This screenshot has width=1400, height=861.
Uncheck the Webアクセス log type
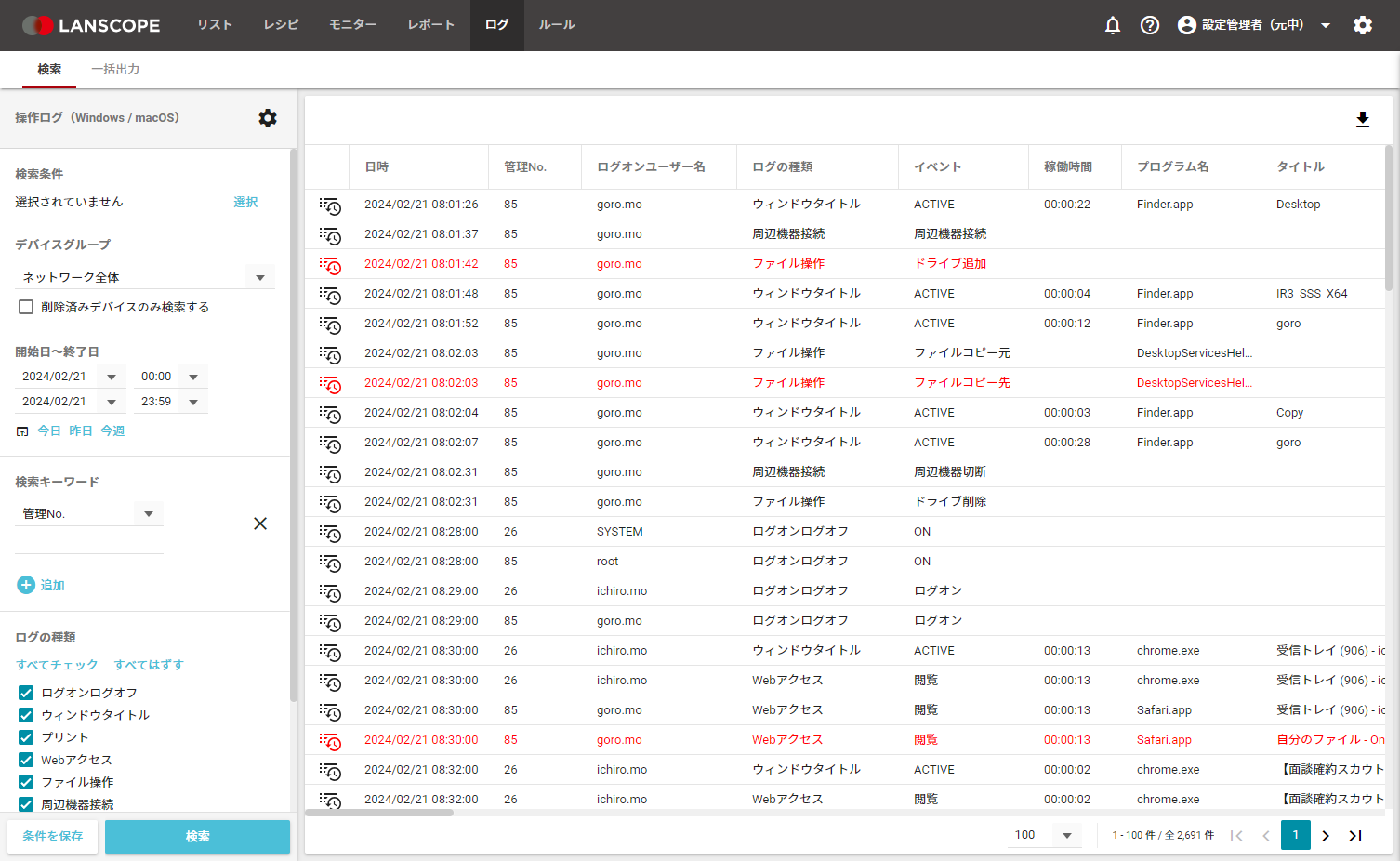pos(26,760)
